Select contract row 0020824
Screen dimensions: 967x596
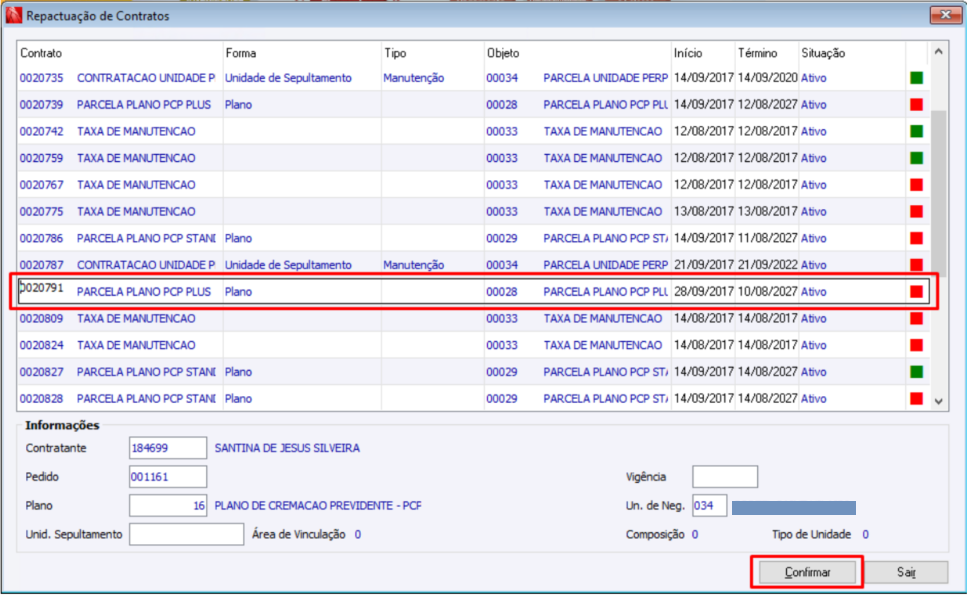(x=474, y=345)
